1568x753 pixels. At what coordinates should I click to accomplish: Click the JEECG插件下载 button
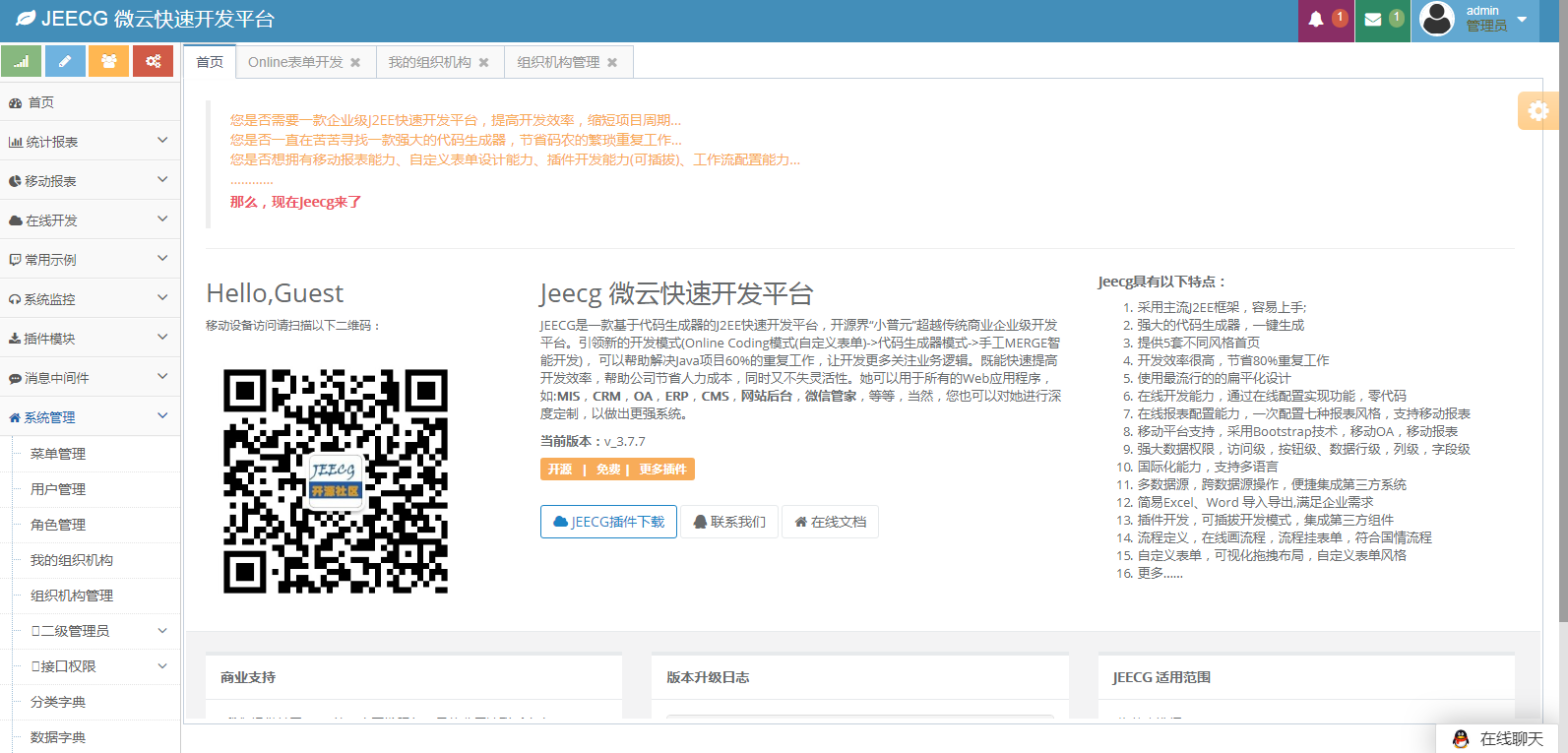click(608, 522)
